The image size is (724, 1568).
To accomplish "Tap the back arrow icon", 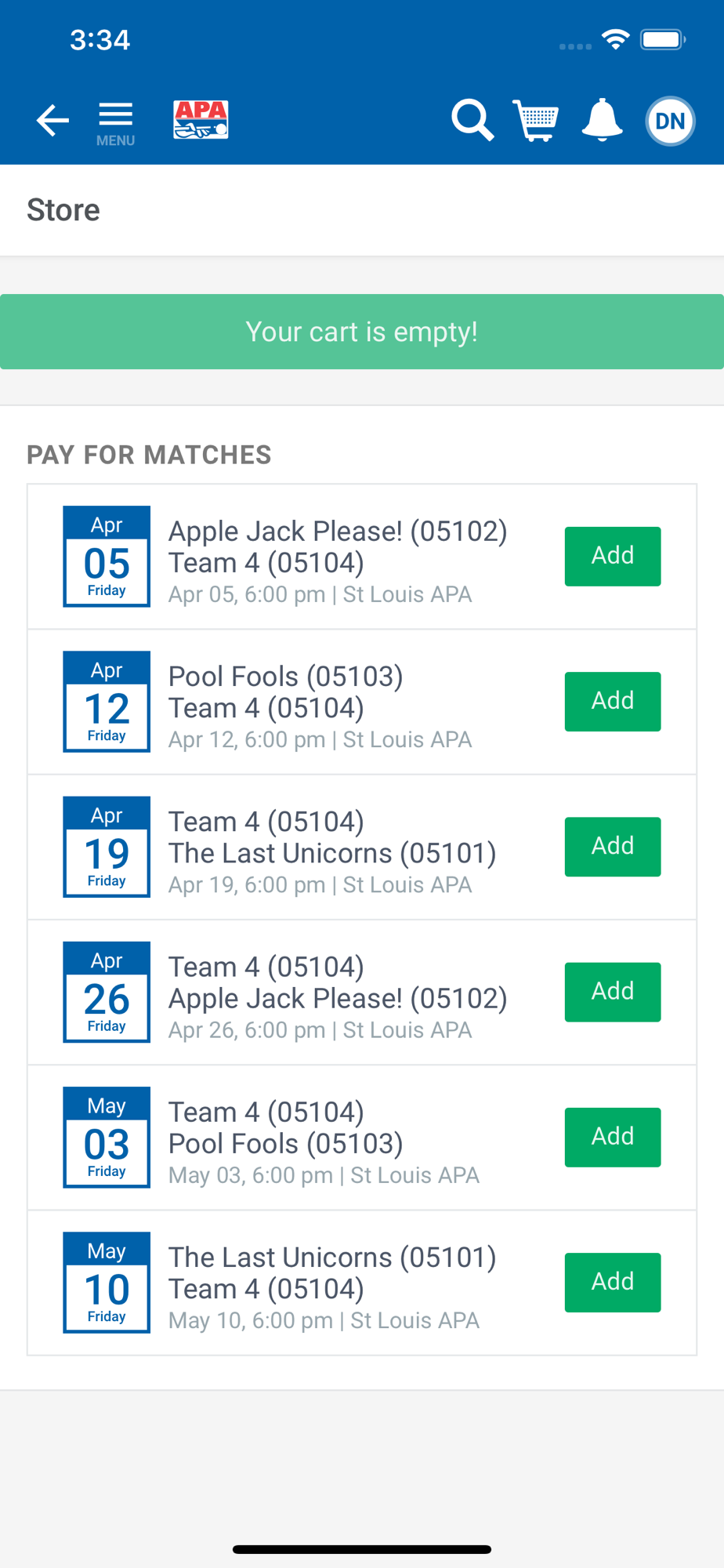I will [x=52, y=121].
